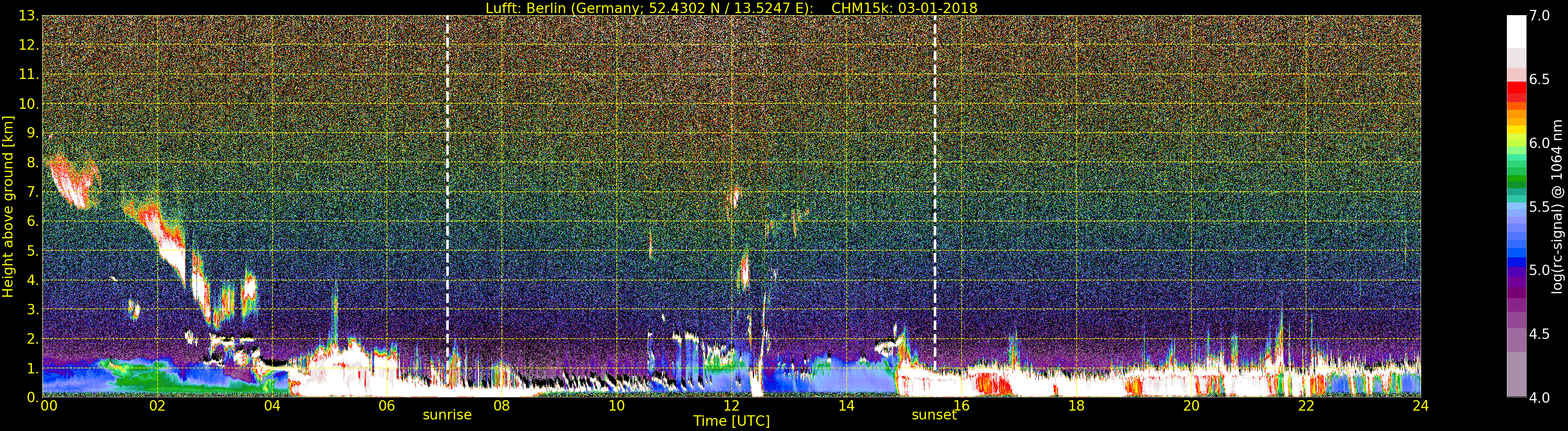Click the height axis tick label '13.'
This screenshot has height=431, width=1568.
(28, 16)
